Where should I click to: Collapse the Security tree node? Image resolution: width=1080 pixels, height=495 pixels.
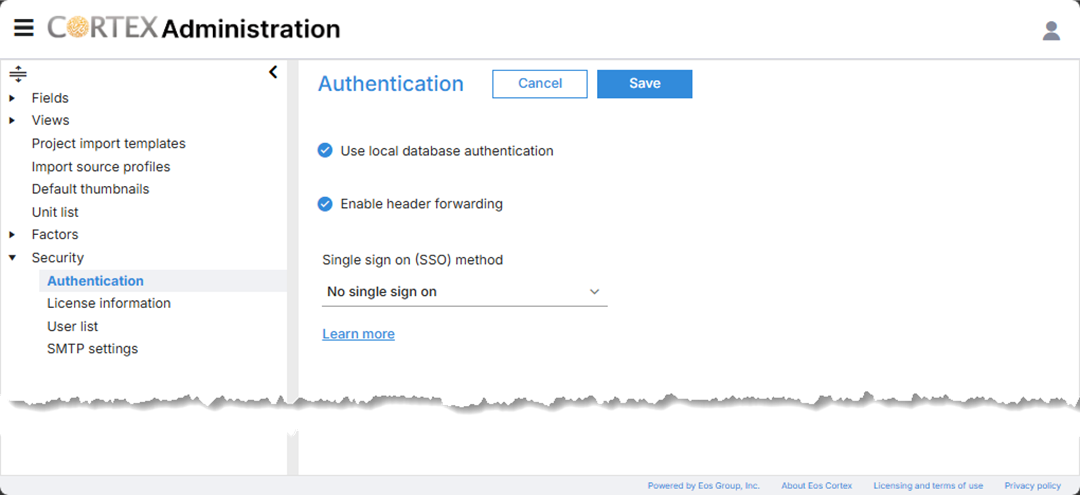pos(12,258)
